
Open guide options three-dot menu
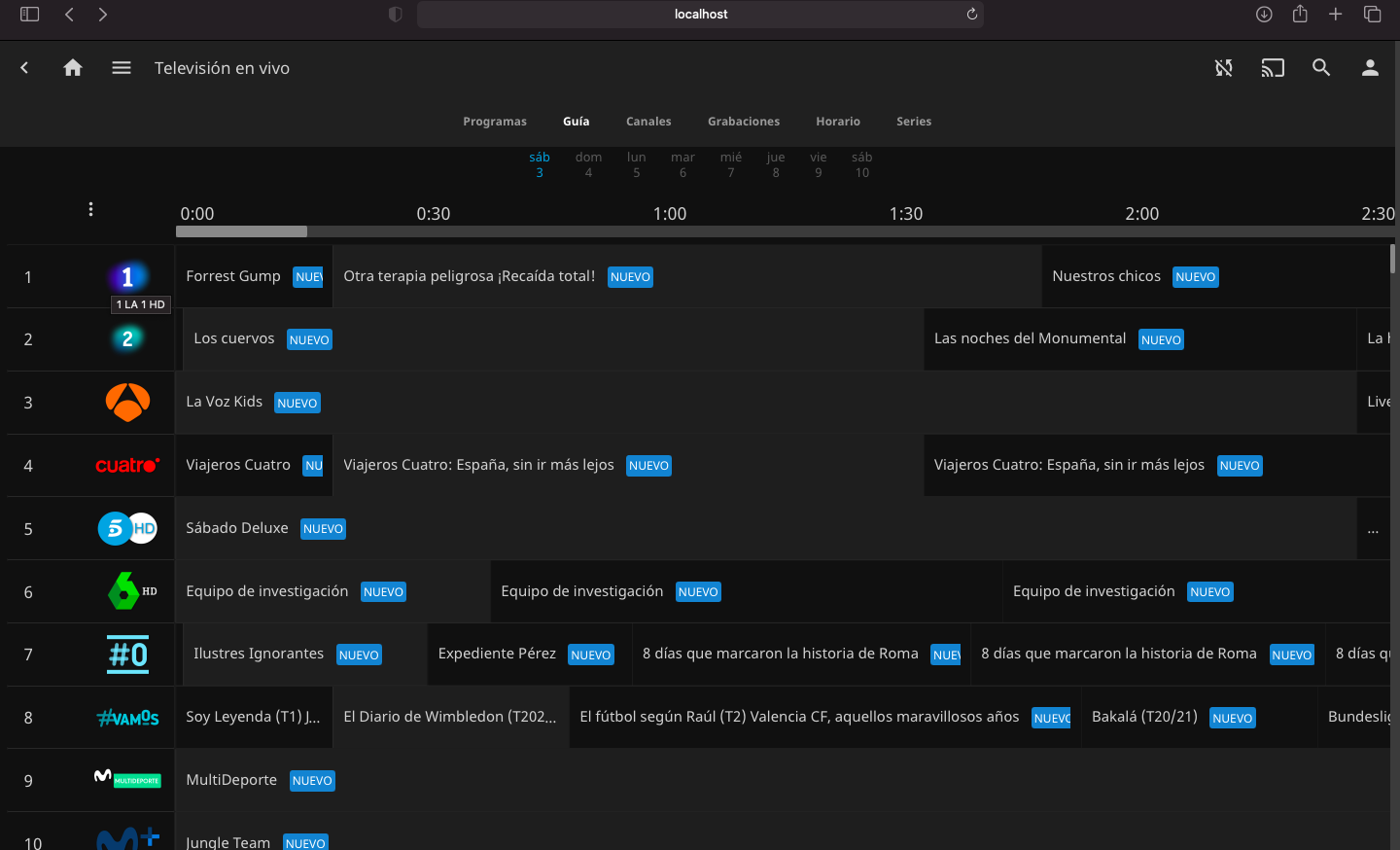point(90,209)
